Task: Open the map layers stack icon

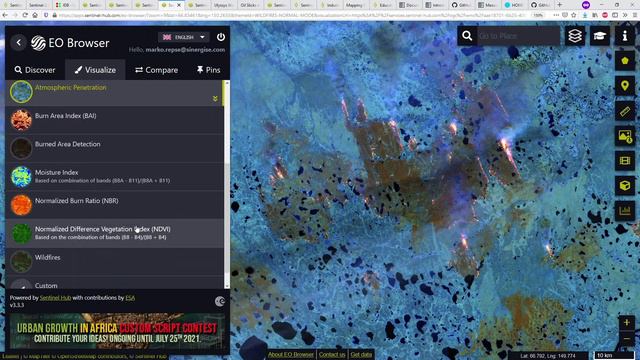Action: point(575,36)
